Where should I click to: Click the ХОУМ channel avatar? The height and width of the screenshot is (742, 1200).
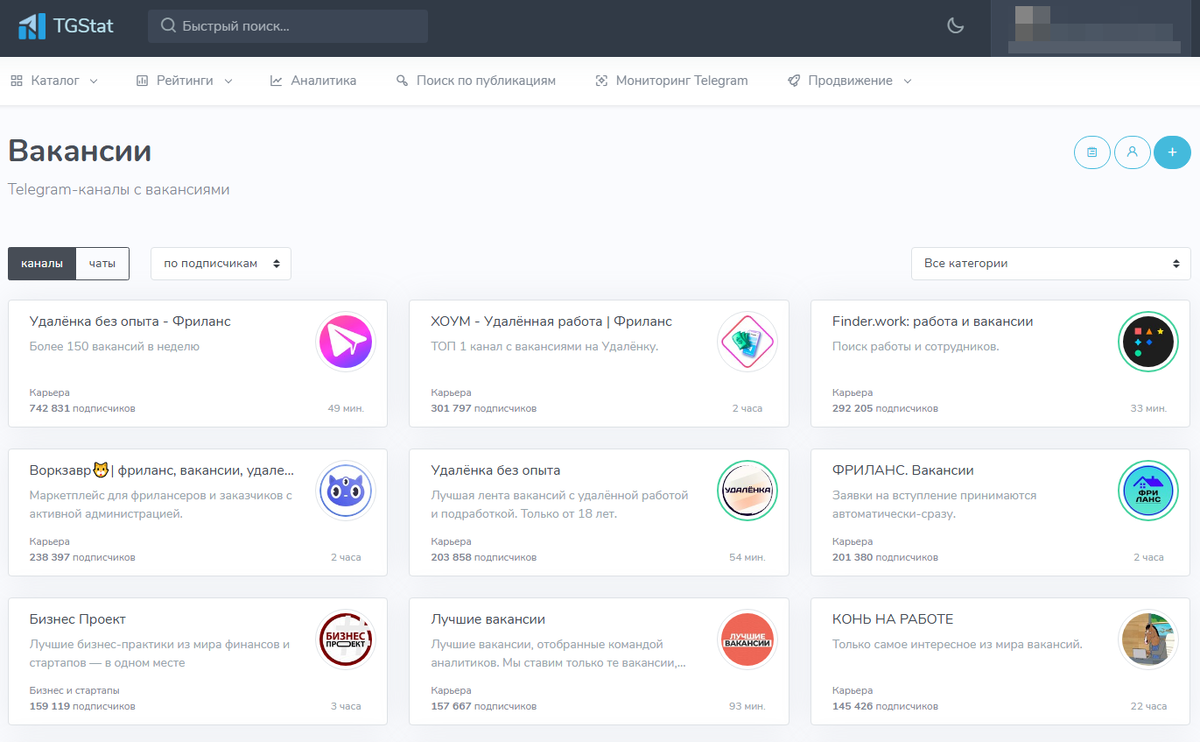tap(747, 343)
